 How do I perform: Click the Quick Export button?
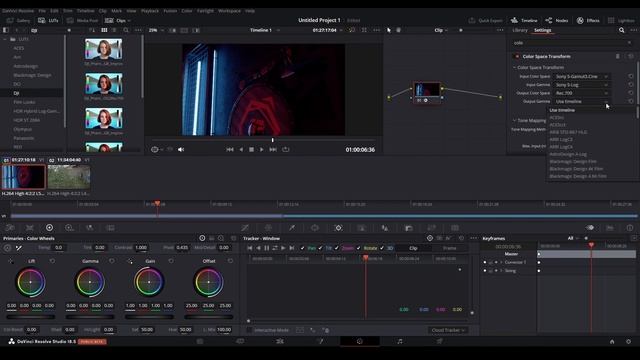click(486, 20)
